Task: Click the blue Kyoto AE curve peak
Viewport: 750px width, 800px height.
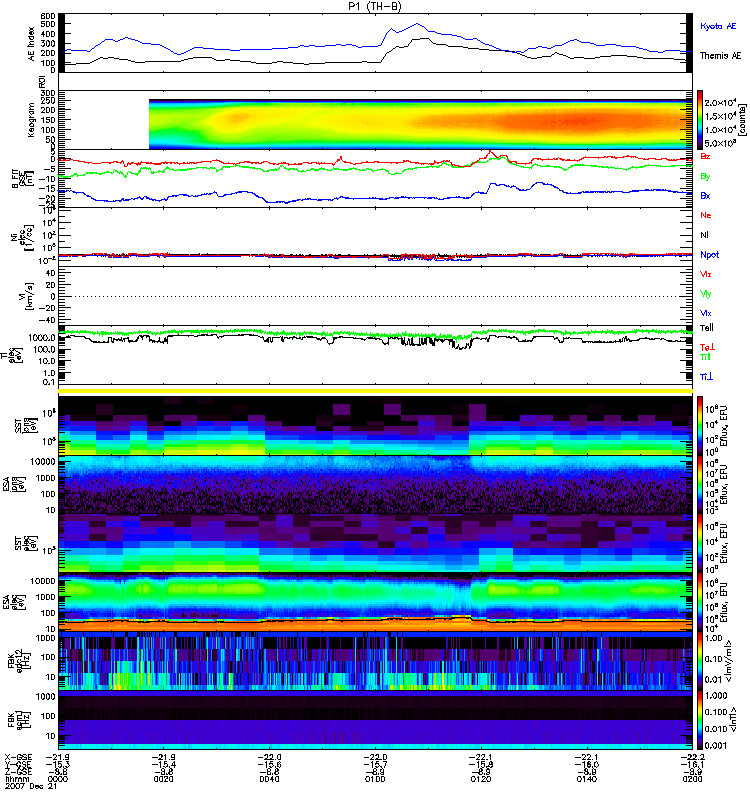Action: 417,23
